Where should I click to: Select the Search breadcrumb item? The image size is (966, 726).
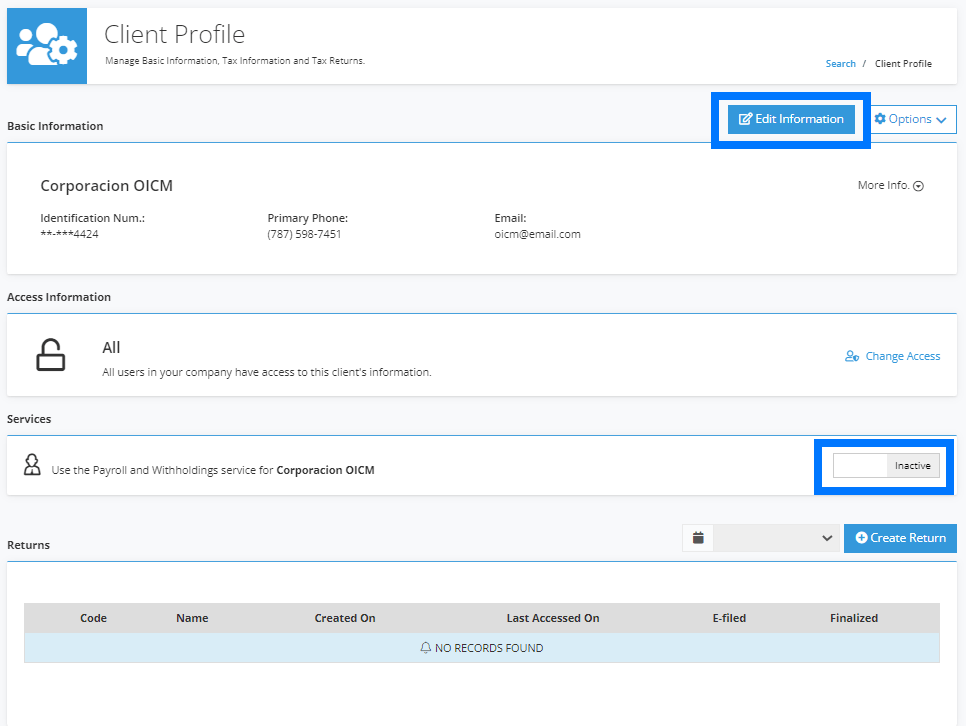tap(840, 63)
